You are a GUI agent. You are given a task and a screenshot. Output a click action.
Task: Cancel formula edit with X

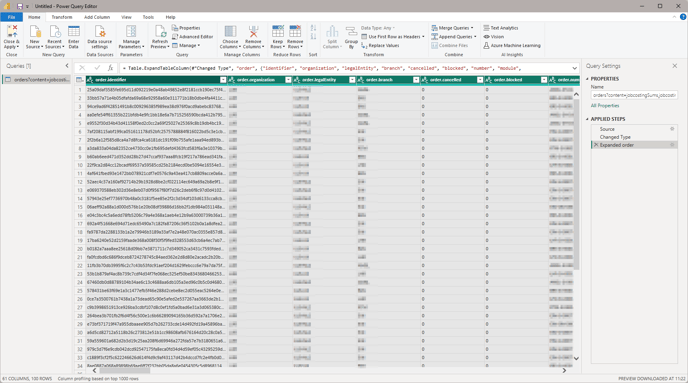[x=82, y=68]
